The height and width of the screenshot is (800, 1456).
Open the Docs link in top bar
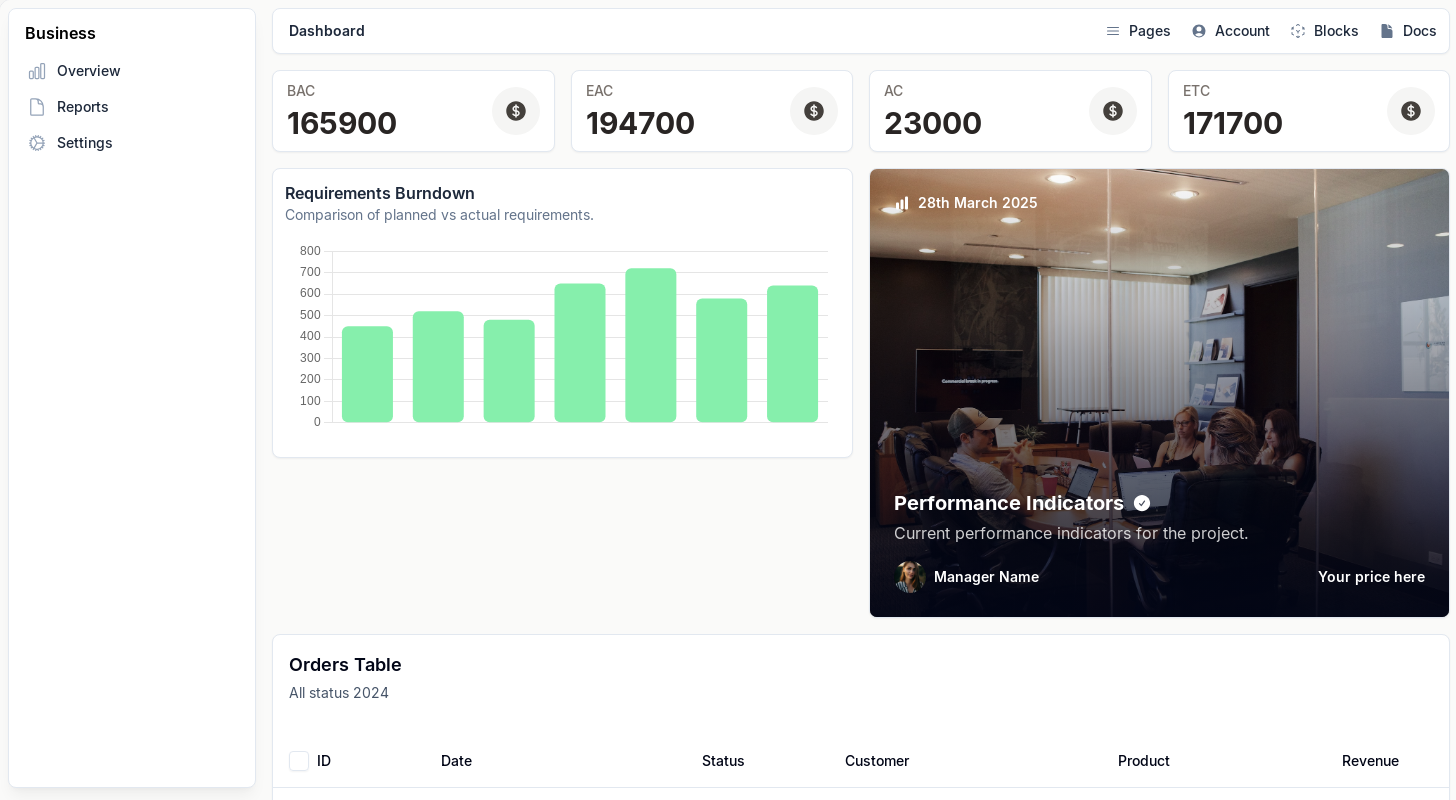[1408, 31]
